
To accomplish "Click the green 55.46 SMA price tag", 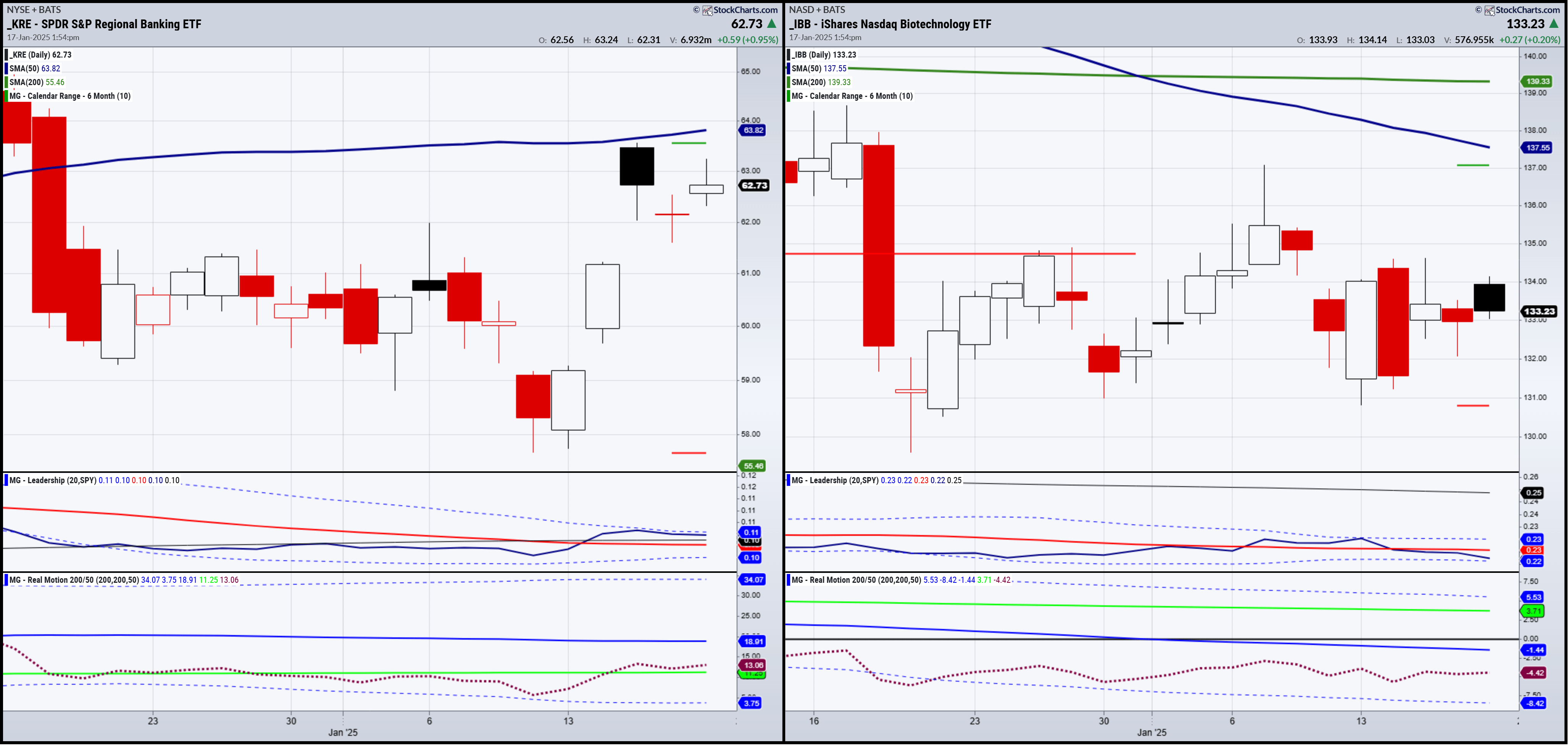I will point(752,466).
